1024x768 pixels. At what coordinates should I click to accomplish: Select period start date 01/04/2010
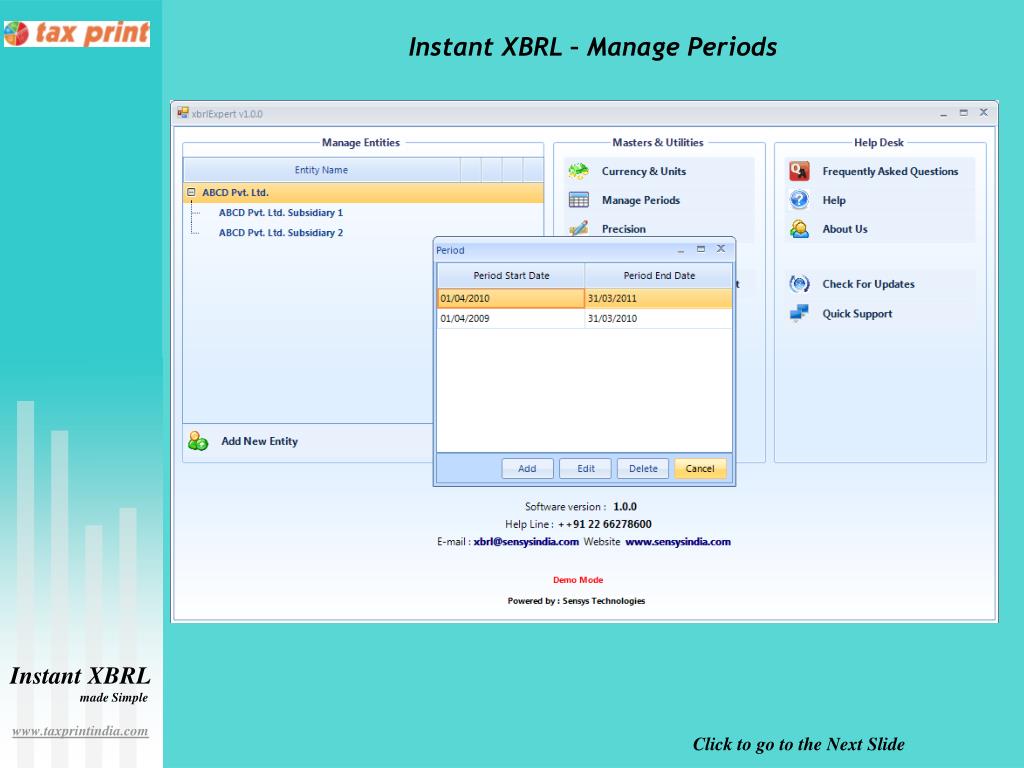pos(511,298)
